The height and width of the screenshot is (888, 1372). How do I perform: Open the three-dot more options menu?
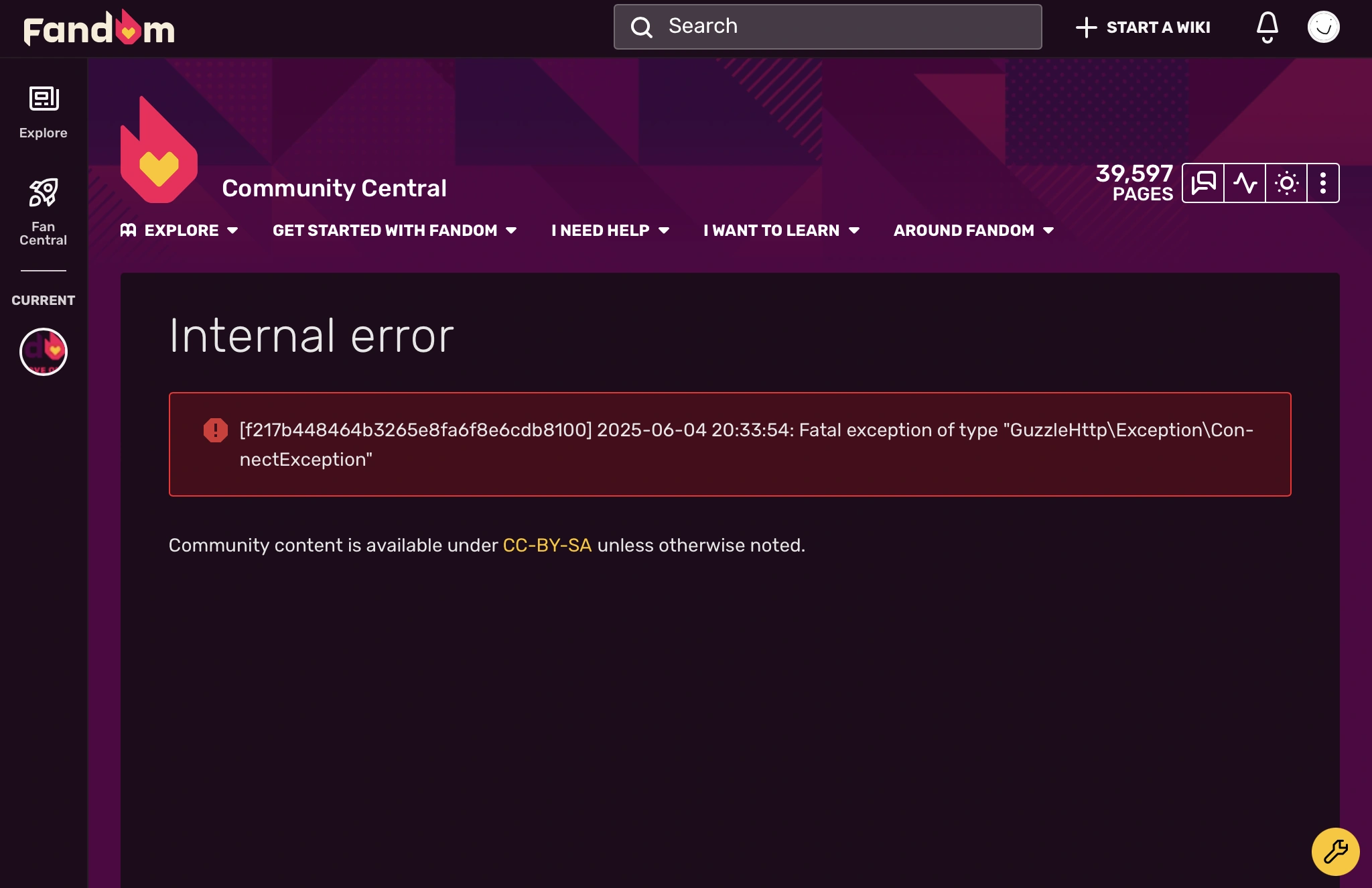1322,182
